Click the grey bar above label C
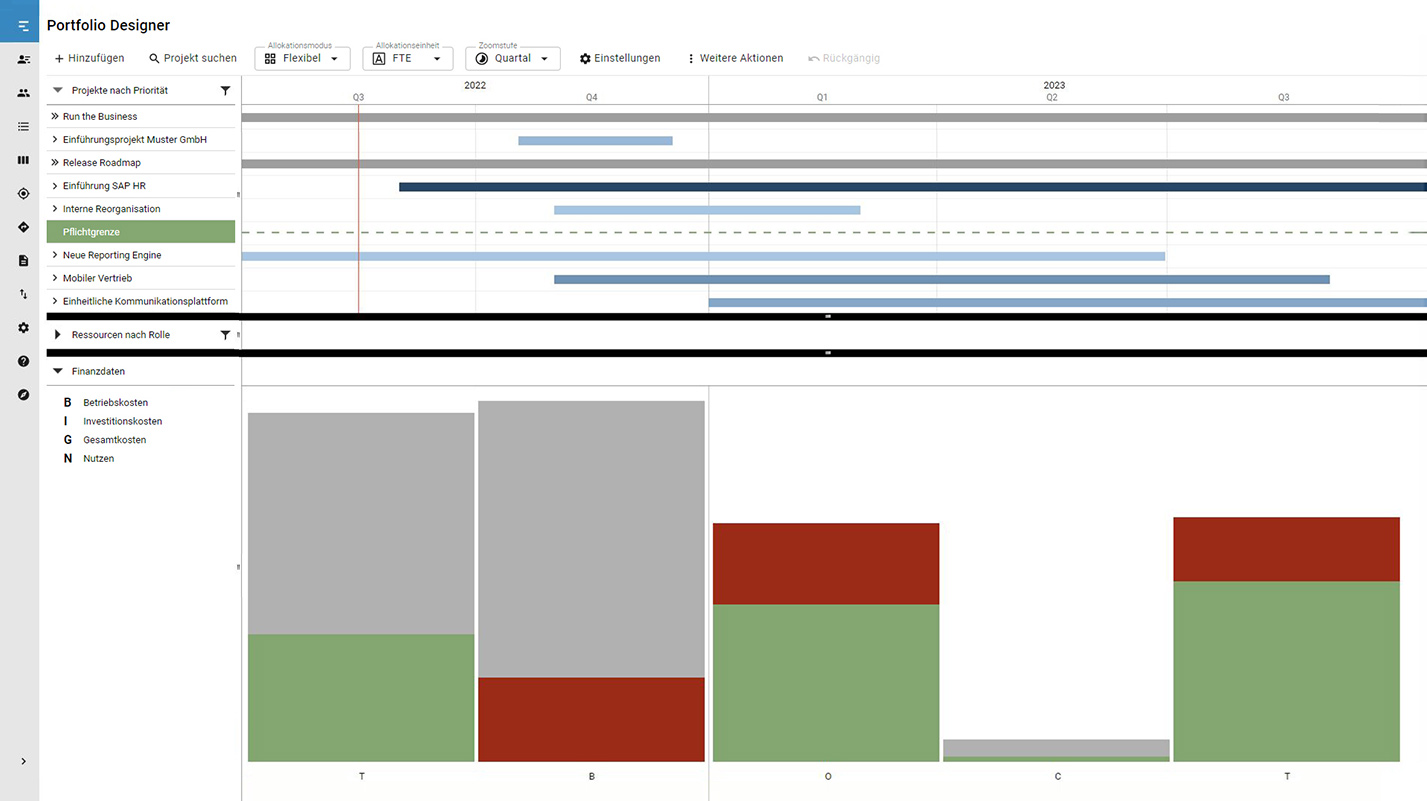The image size is (1427, 801). coord(1056,748)
